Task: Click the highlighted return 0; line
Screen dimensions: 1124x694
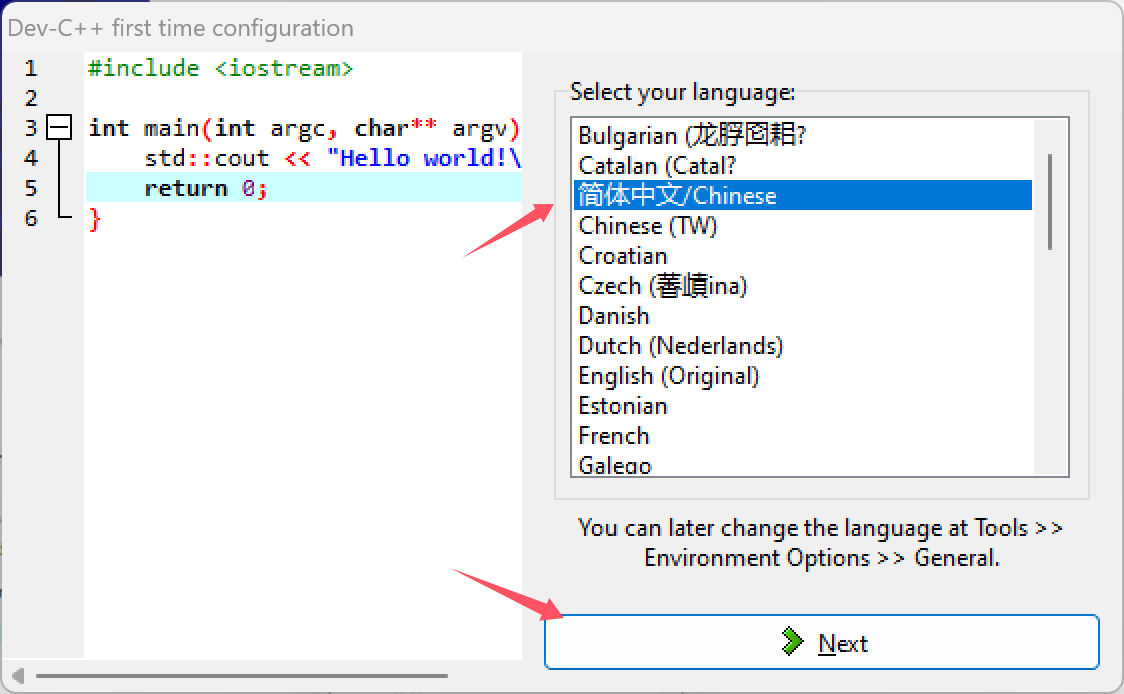Action: click(304, 188)
